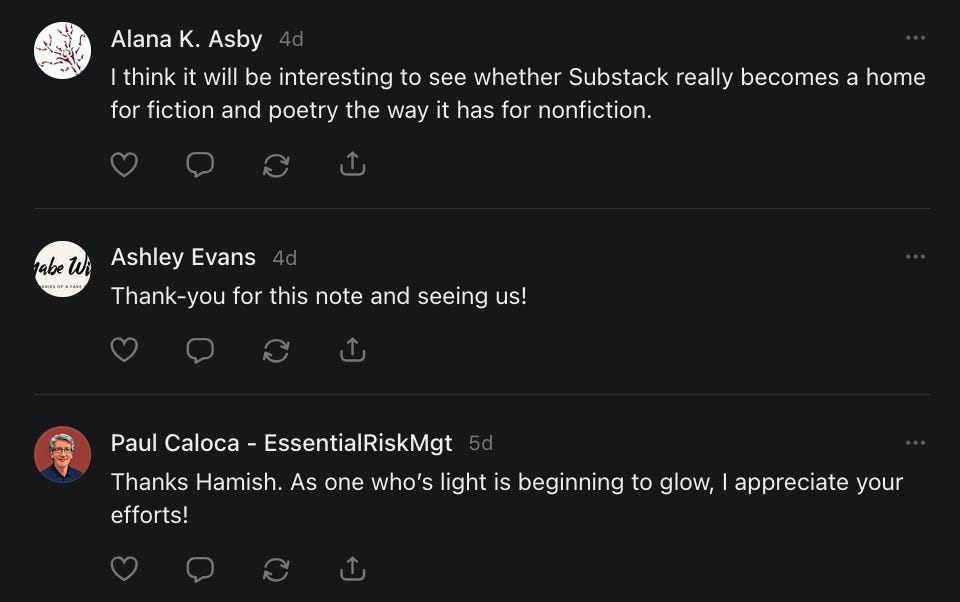Restack Alana K. Asby's note

[x=276, y=164]
